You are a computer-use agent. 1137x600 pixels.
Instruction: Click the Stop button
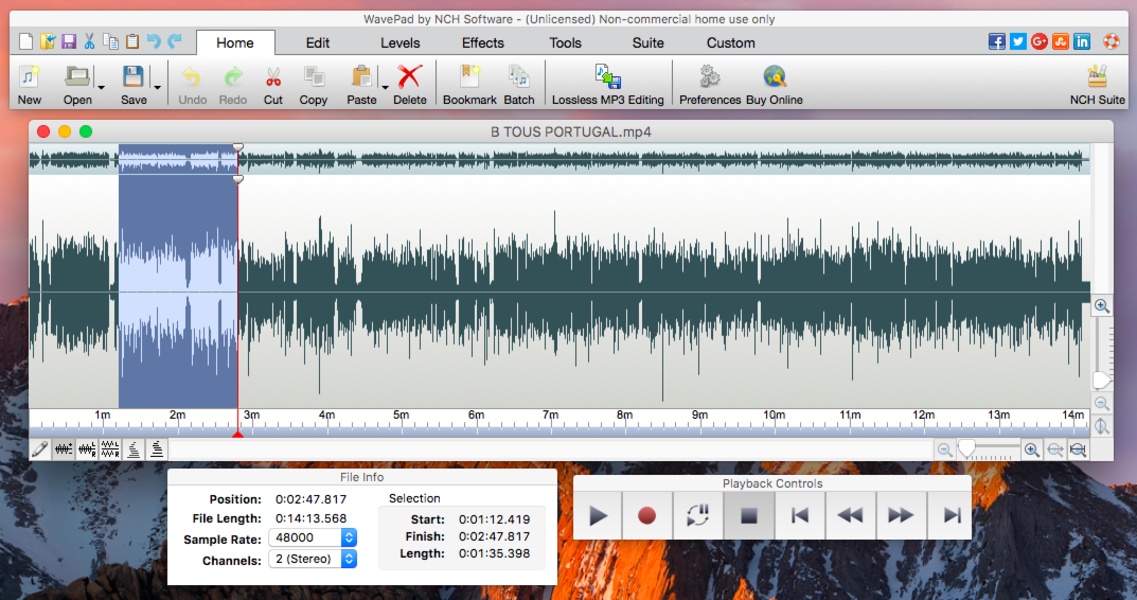748,516
